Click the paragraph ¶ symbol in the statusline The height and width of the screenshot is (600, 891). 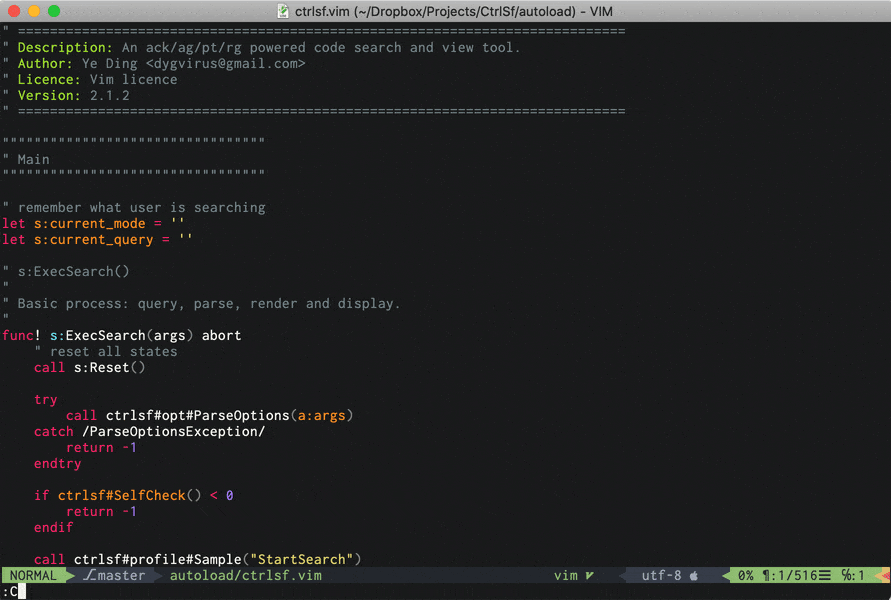point(765,575)
